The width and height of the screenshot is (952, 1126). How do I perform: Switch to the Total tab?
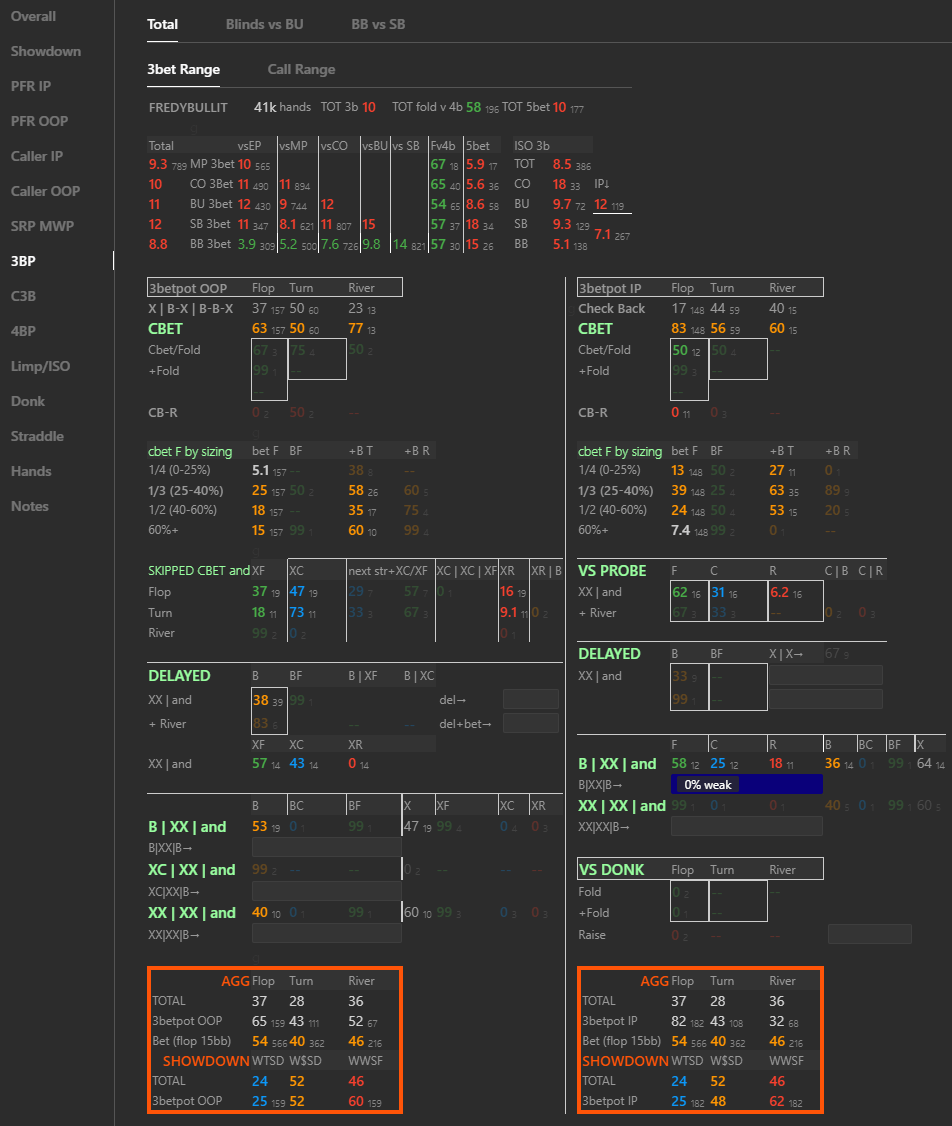[162, 24]
